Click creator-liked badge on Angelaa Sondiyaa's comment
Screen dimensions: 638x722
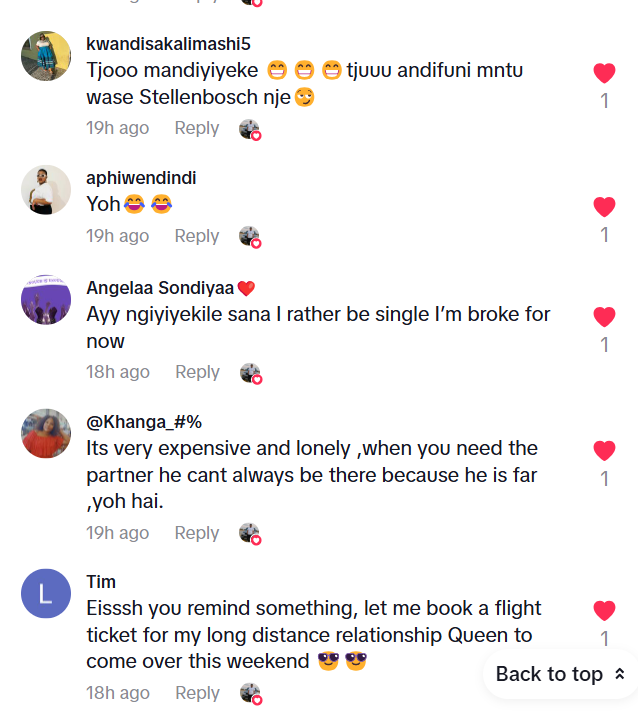coord(250,373)
